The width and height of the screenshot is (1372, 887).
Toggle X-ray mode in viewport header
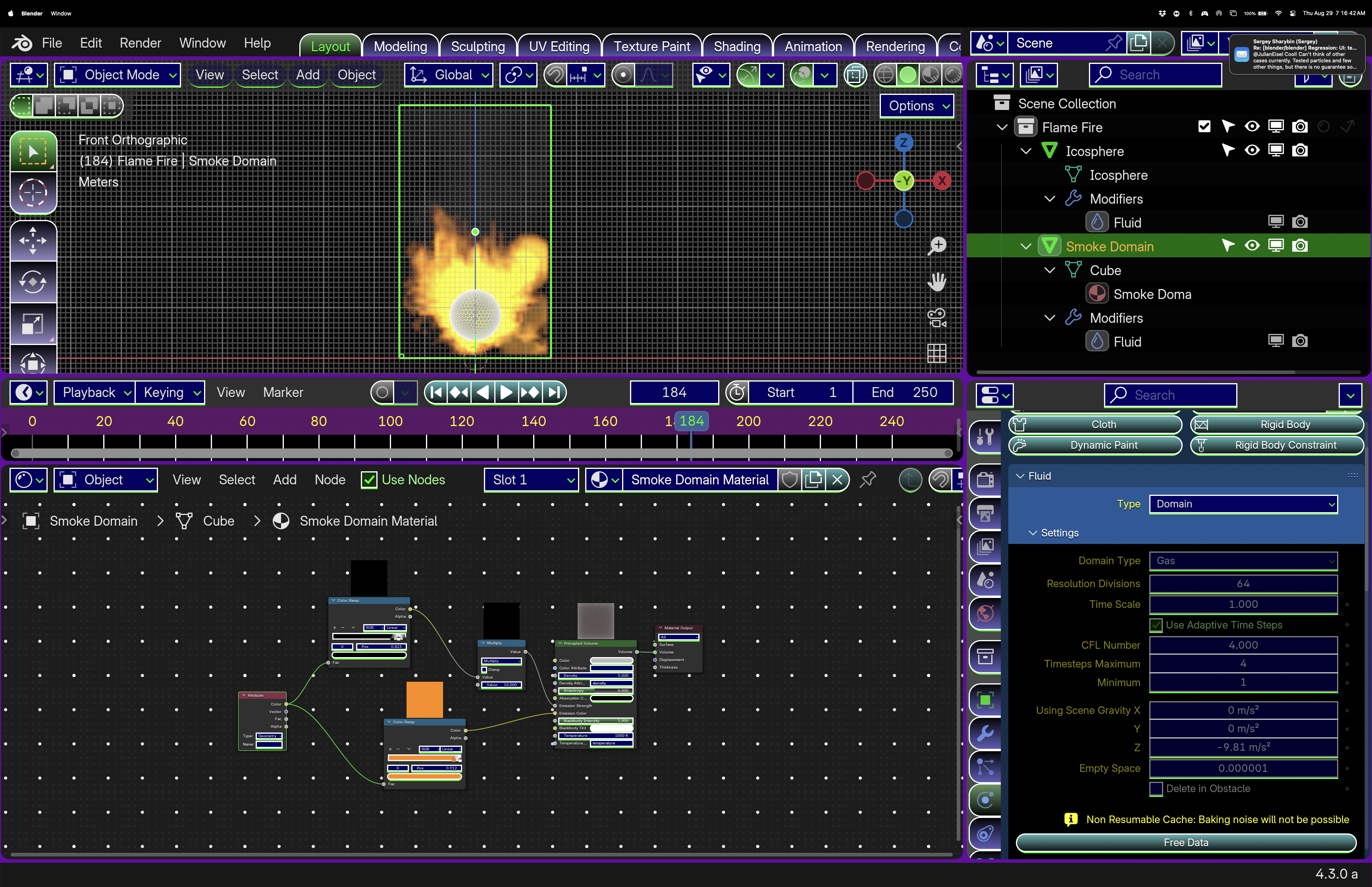(855, 75)
